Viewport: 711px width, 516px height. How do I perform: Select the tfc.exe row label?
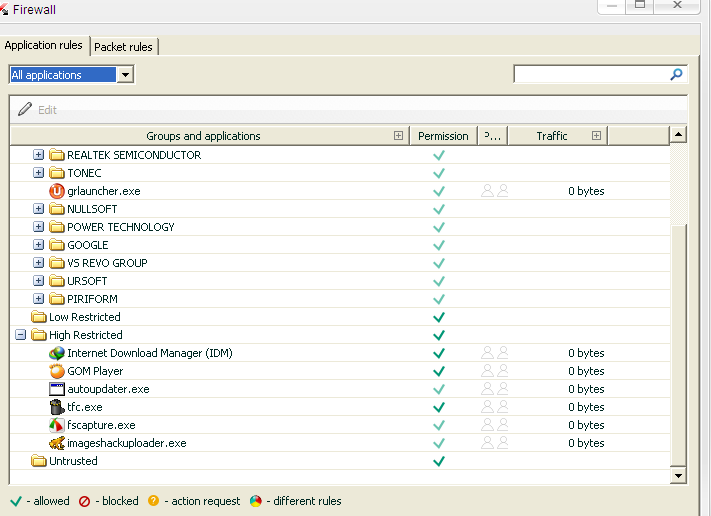click(85, 407)
